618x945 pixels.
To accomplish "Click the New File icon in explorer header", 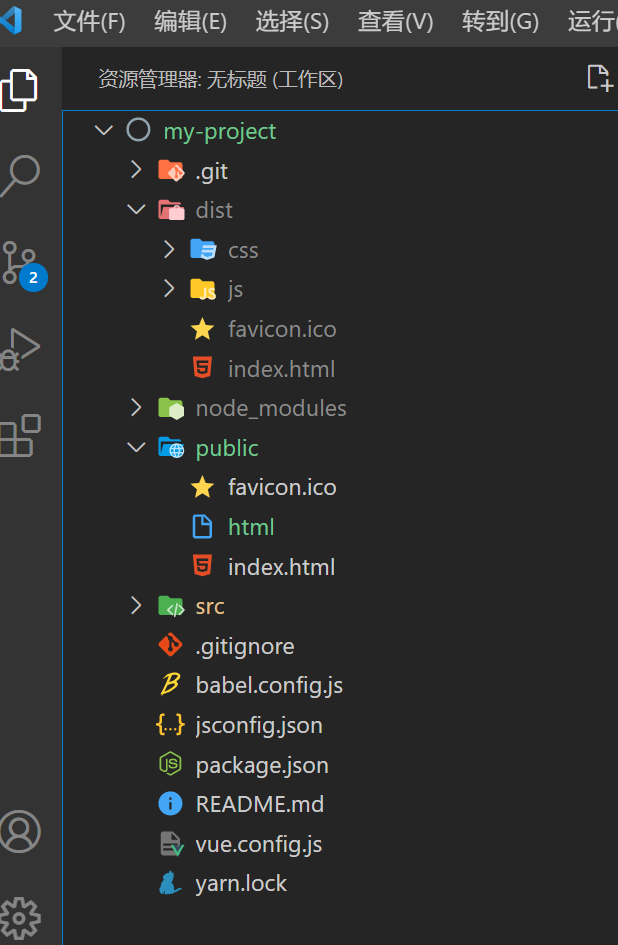I will pos(598,79).
